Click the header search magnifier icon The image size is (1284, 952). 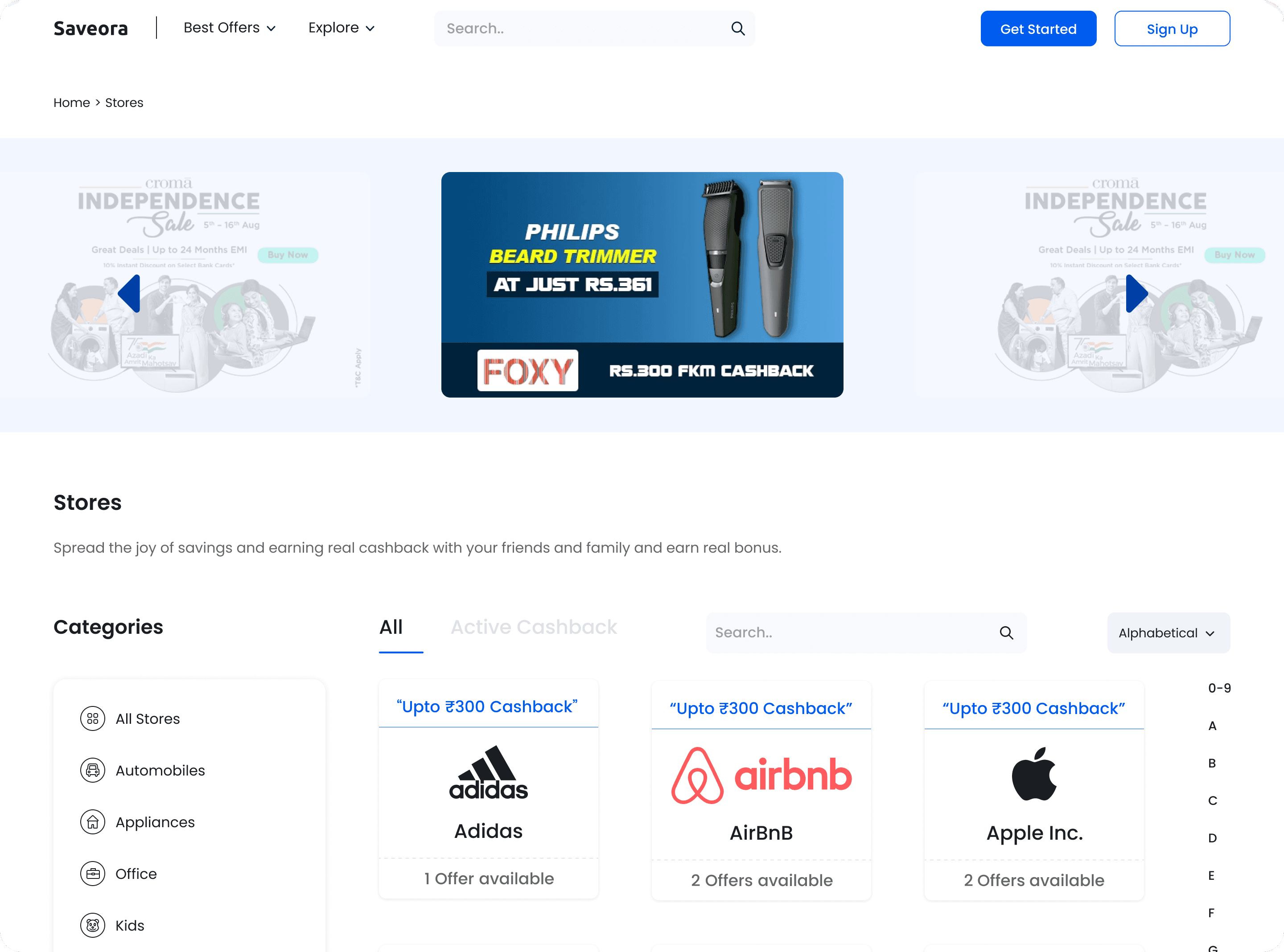738,28
